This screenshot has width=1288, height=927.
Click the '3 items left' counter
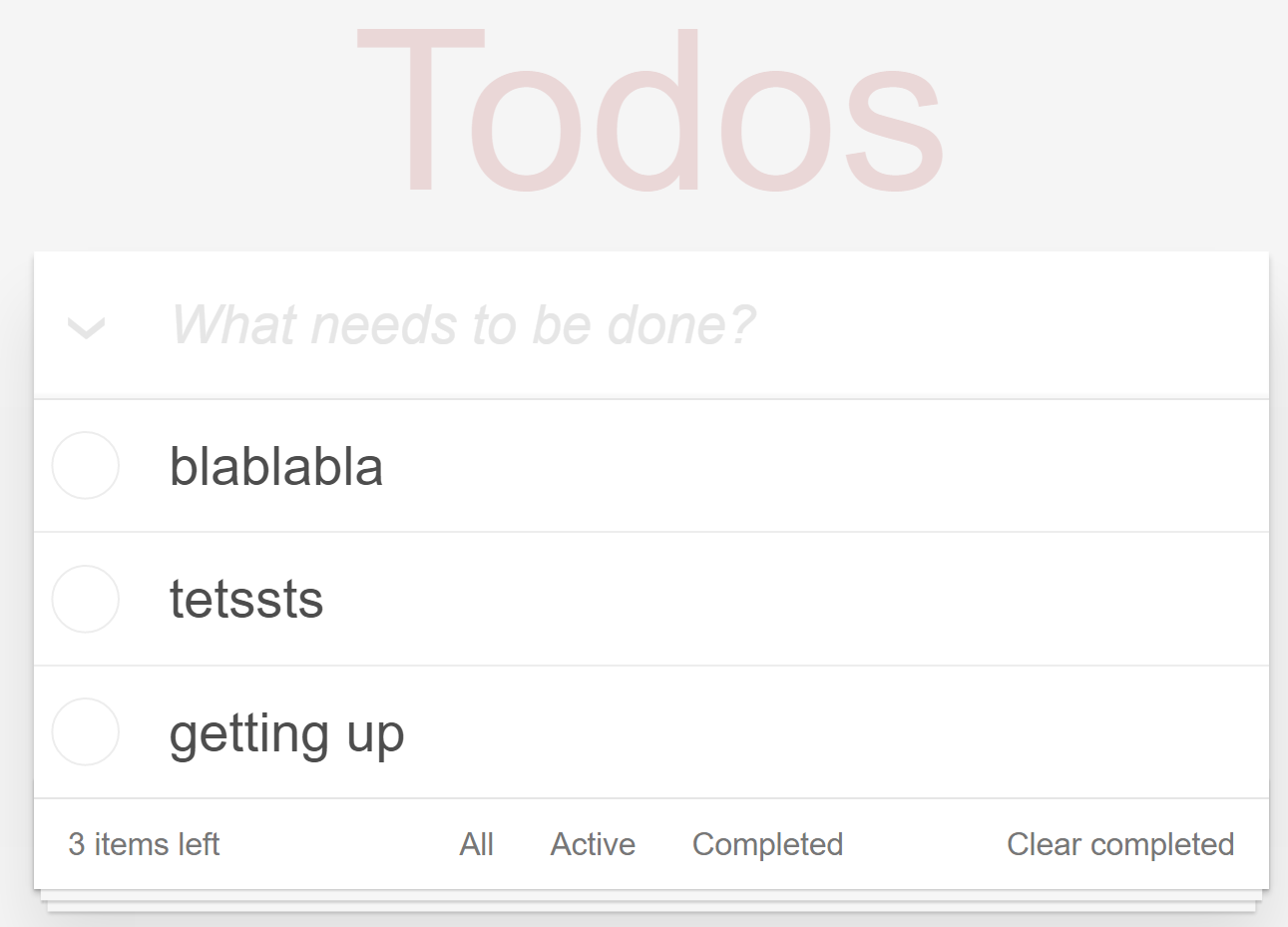pos(144,844)
